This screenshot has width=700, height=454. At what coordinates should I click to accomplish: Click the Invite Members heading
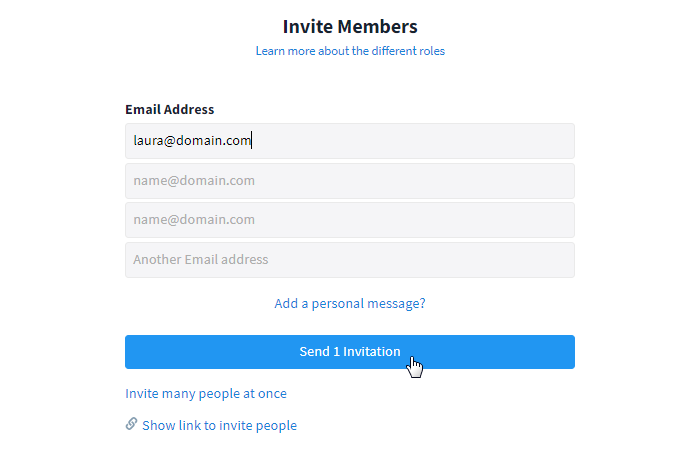(350, 27)
